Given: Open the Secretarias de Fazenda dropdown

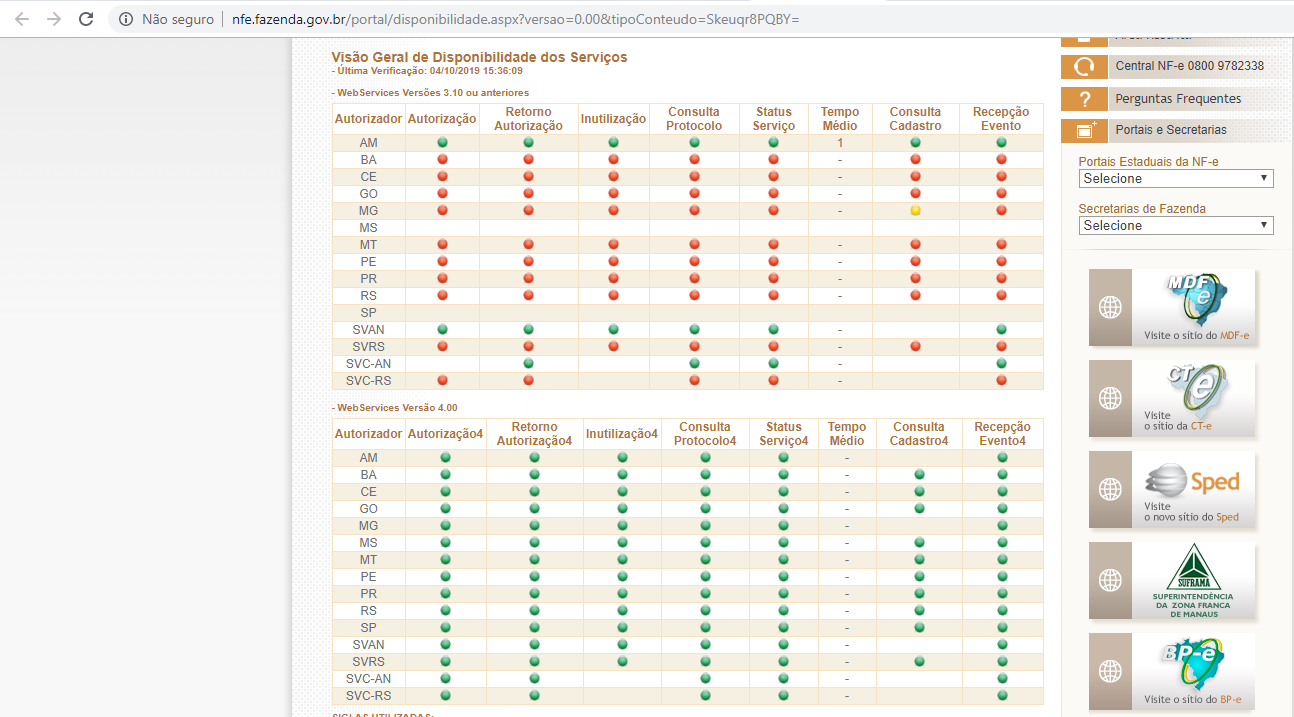Looking at the screenshot, I should click(x=1176, y=225).
